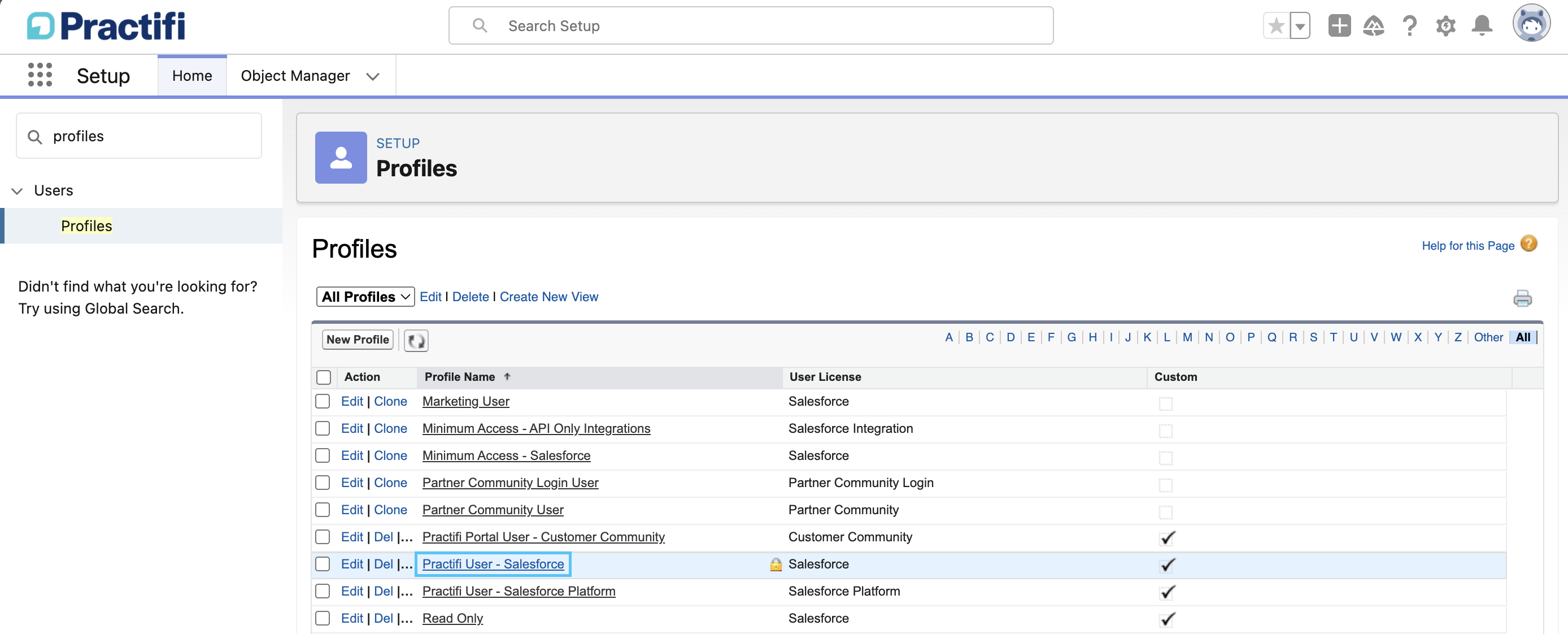The image size is (1568, 634).
Task: Click the orange help circle icon
Action: 1528,244
